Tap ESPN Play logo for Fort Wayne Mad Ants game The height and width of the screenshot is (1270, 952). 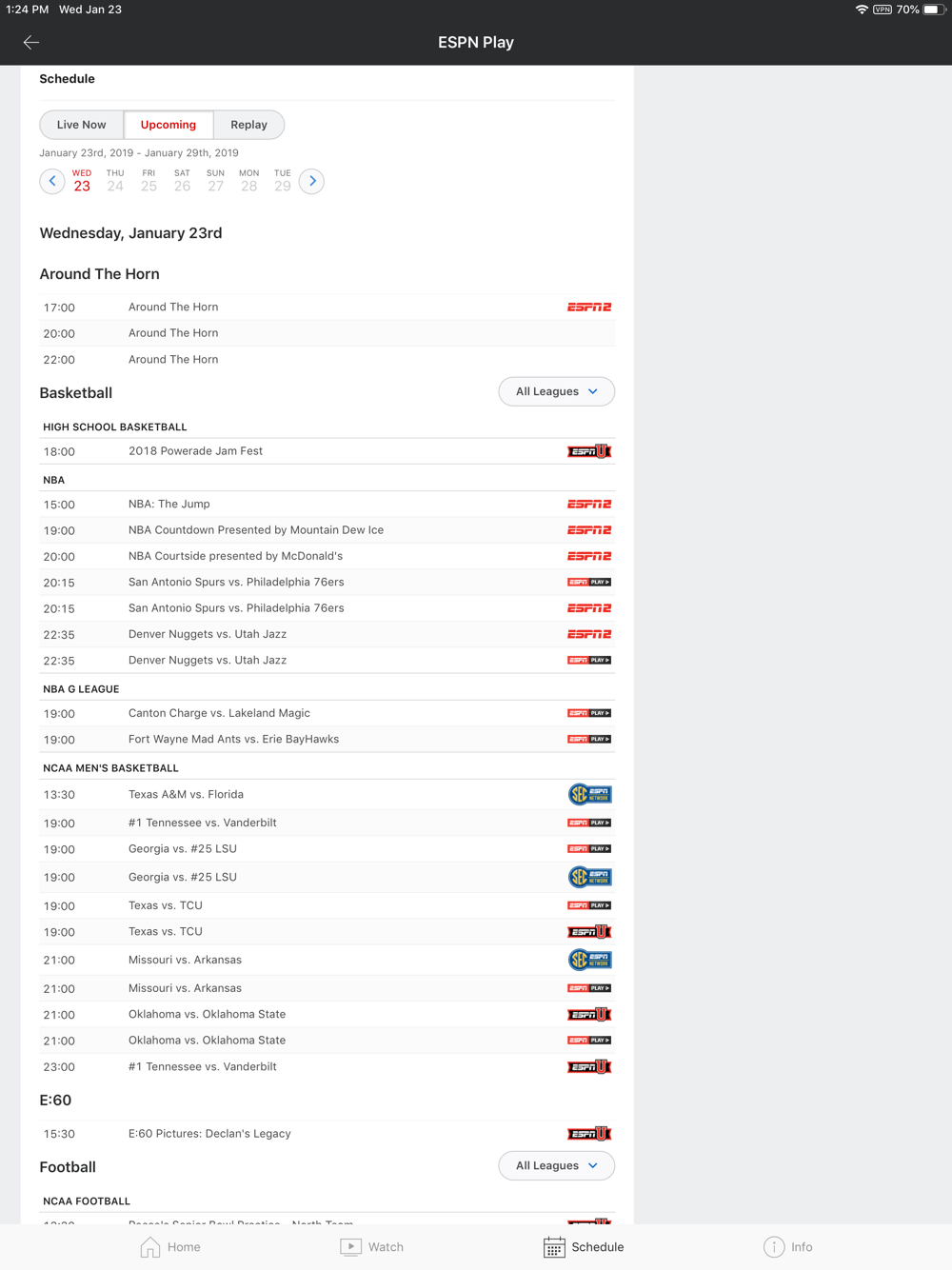(589, 739)
